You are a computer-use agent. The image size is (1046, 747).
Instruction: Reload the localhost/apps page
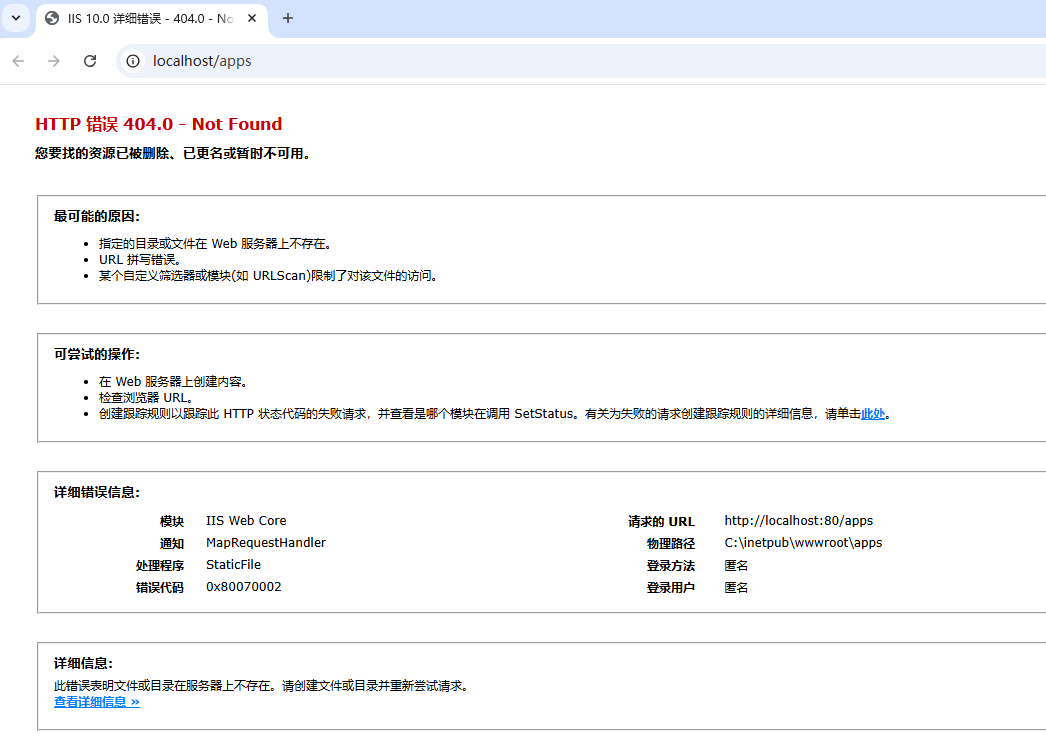[90, 61]
